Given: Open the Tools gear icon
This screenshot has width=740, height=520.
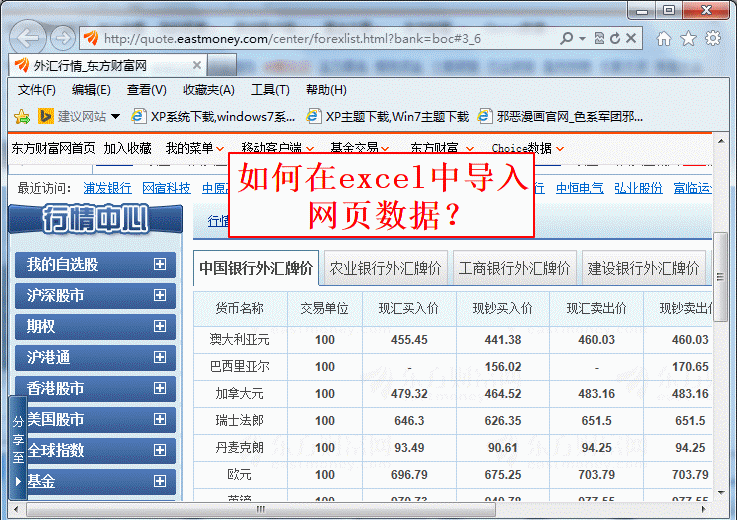Looking at the screenshot, I should point(712,39).
